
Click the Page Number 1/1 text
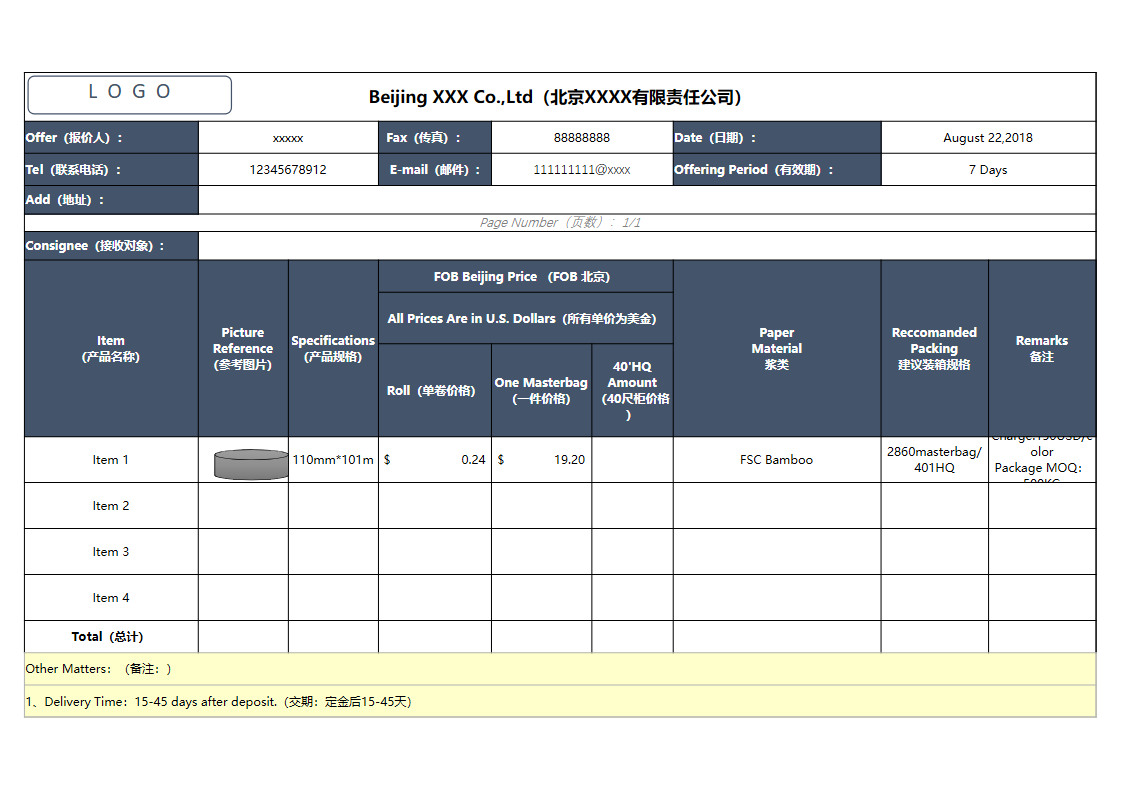560,223
